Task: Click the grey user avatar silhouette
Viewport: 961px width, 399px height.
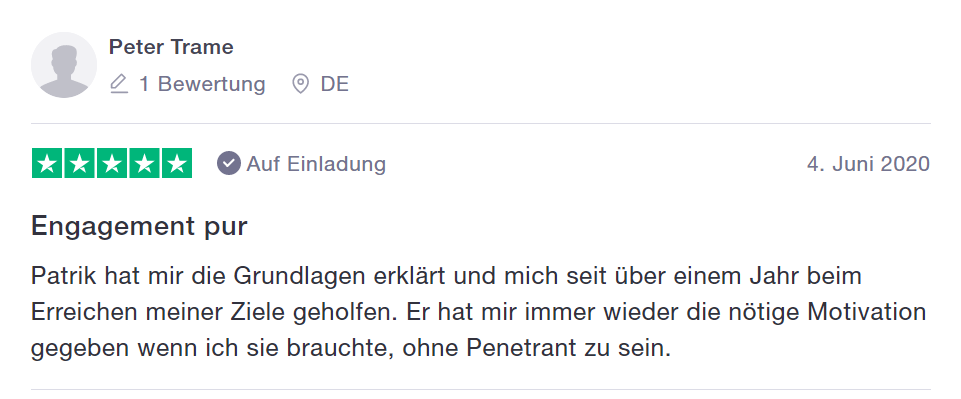Action: (64, 65)
